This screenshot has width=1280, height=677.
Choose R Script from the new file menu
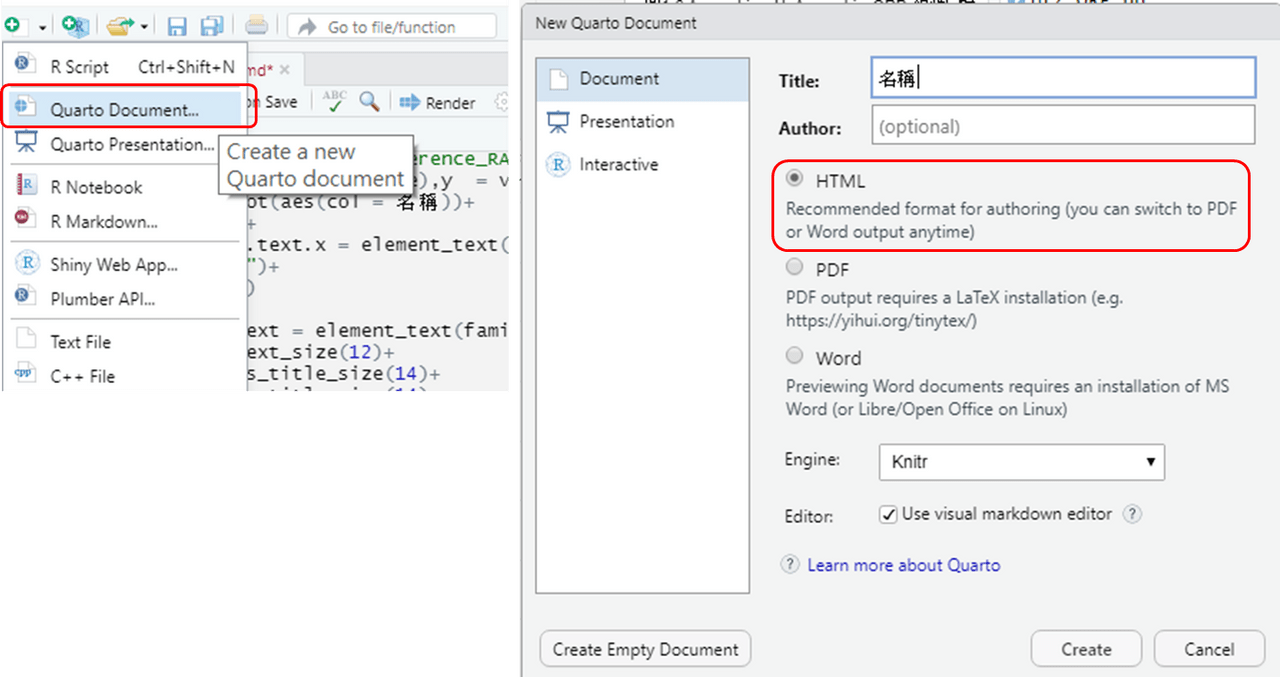click(x=125, y=67)
